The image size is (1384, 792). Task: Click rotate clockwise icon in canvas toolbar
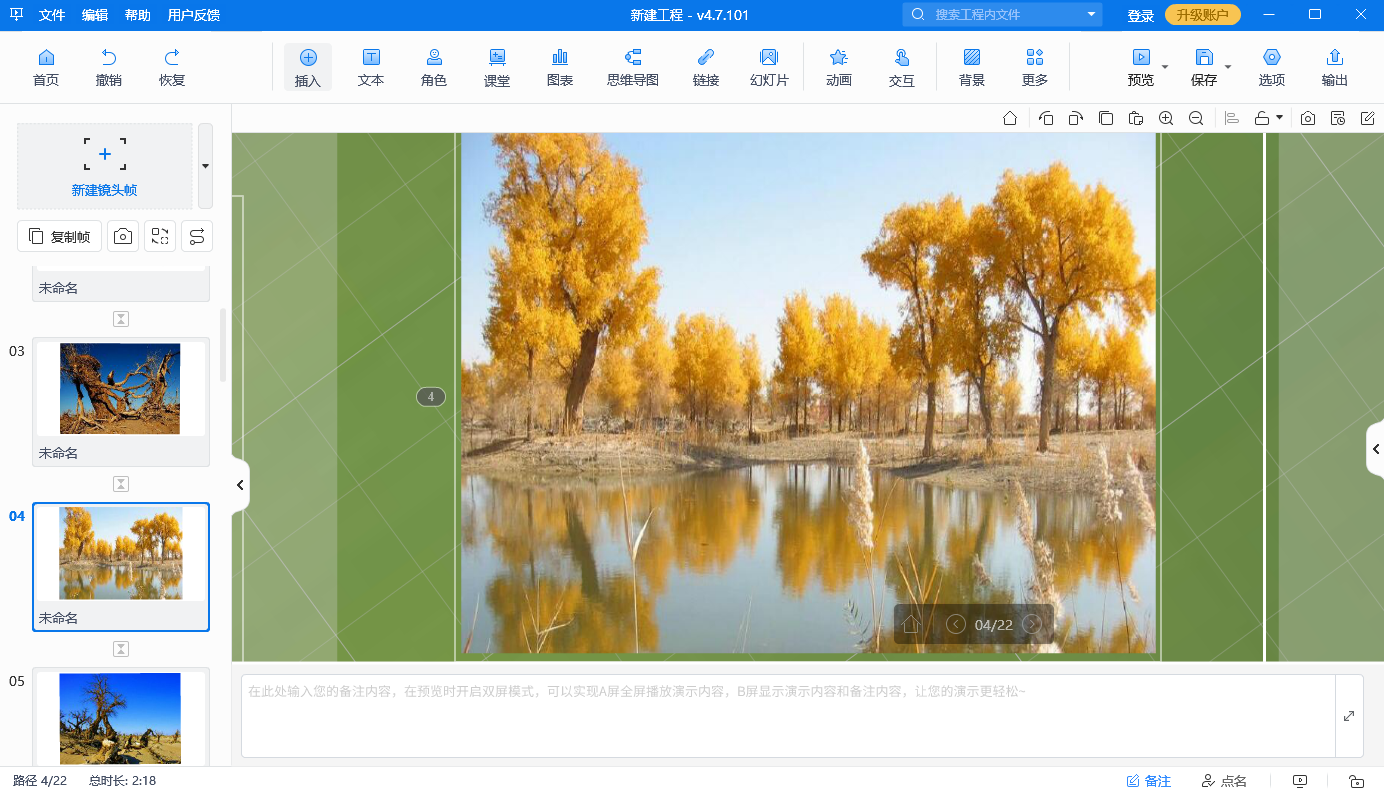click(x=1075, y=118)
